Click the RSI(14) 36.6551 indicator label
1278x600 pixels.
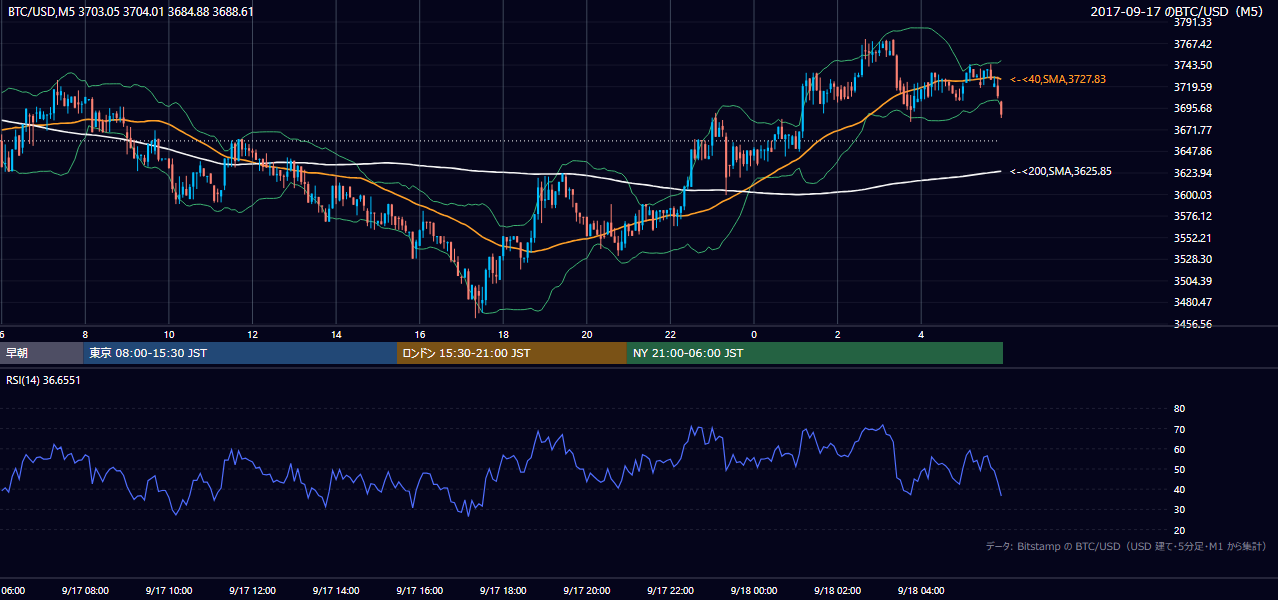(44, 380)
